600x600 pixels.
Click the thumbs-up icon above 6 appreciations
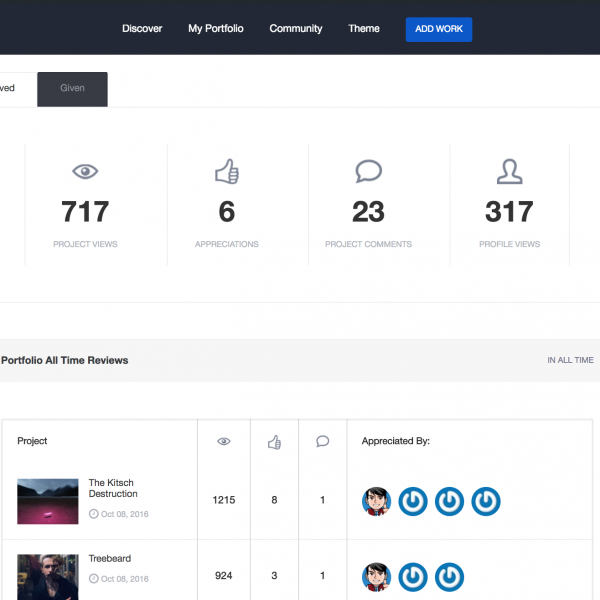[x=227, y=171]
